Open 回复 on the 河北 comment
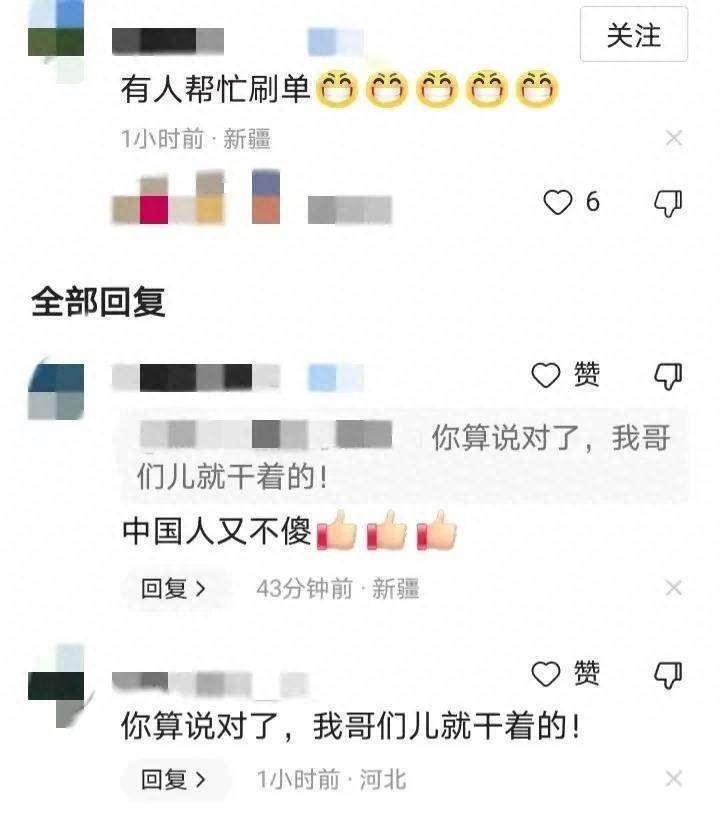The height and width of the screenshot is (830, 720). (x=173, y=780)
